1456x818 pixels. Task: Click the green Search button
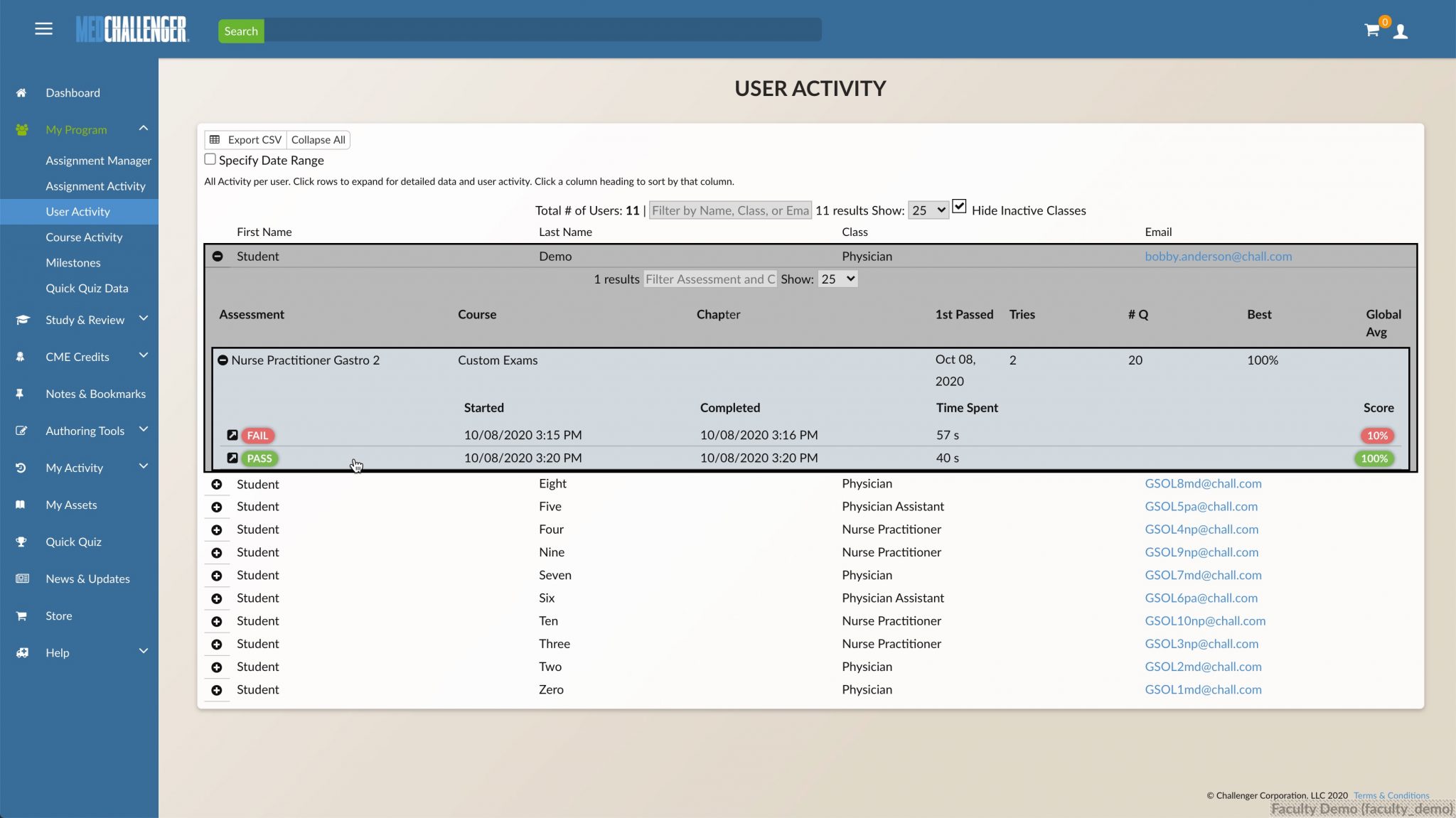tap(241, 31)
